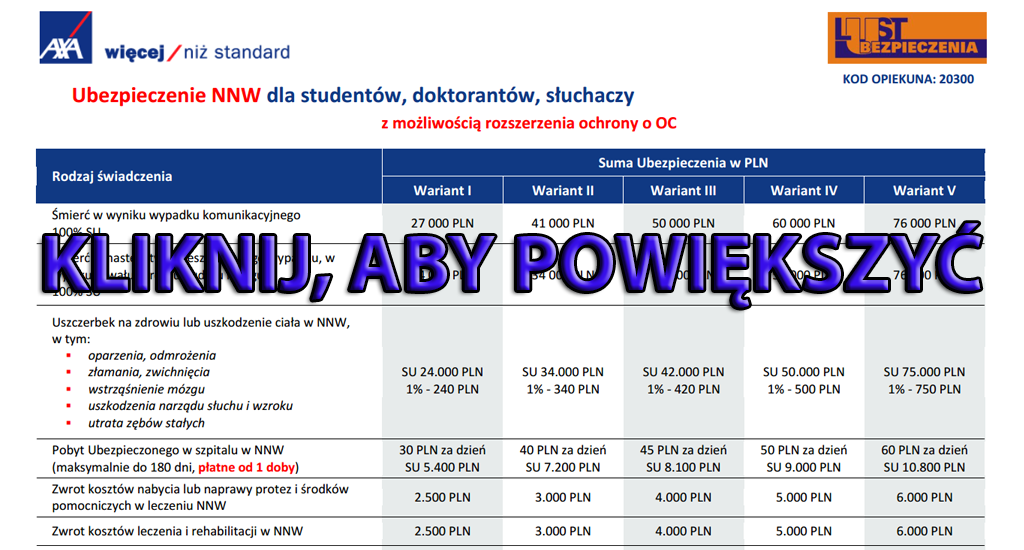This screenshot has height=550, width=1024.
Task: Click 'Uszczerbek na zdrowiu lub uszkodzenie ciała' label
Action: tap(201, 322)
